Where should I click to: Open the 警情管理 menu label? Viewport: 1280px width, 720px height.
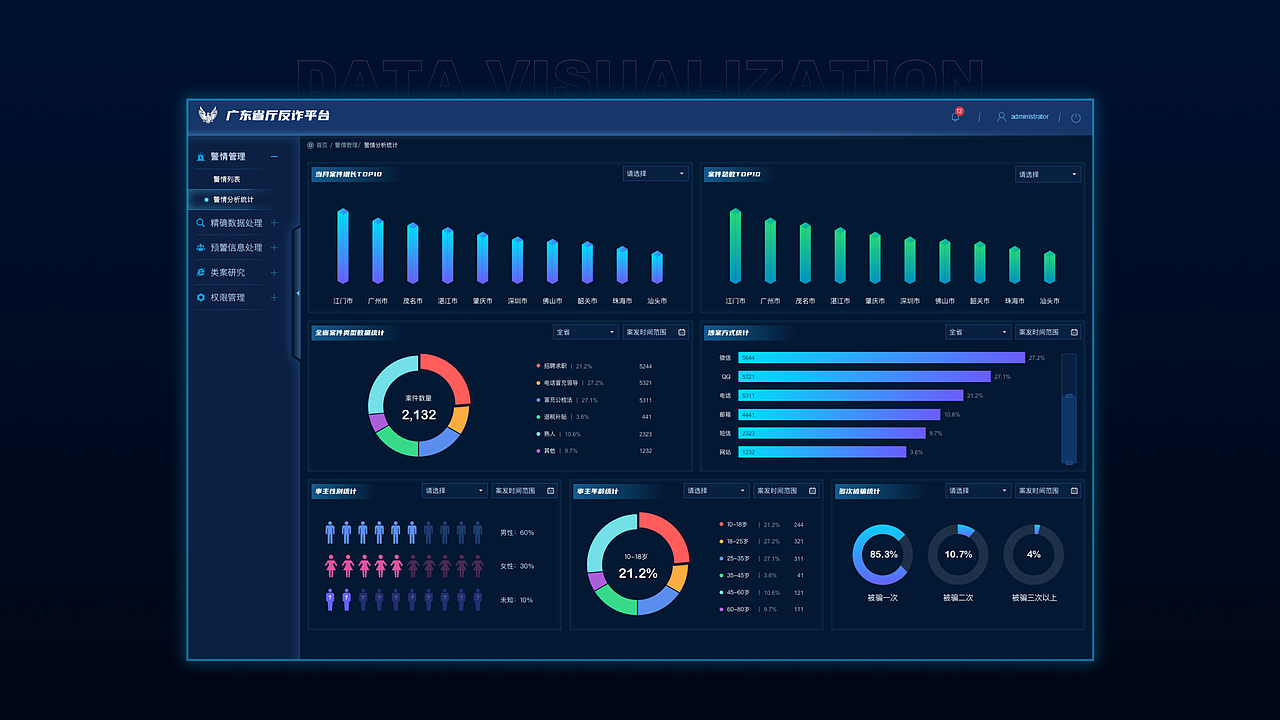(228, 157)
